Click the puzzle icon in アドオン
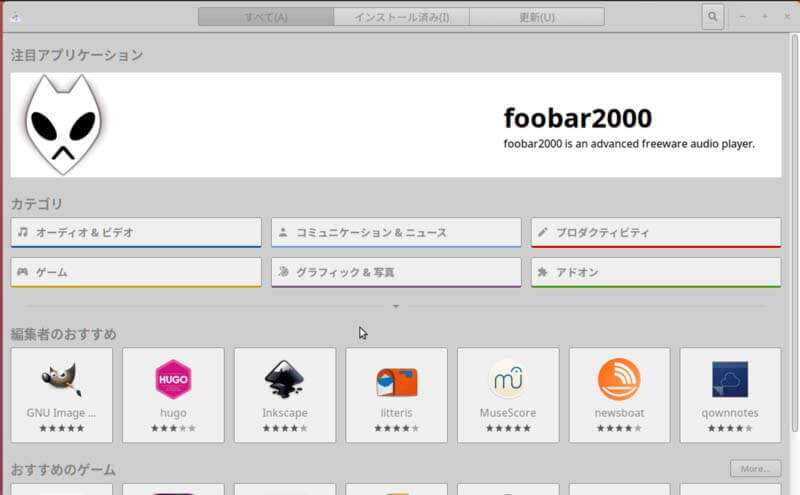 (x=542, y=272)
